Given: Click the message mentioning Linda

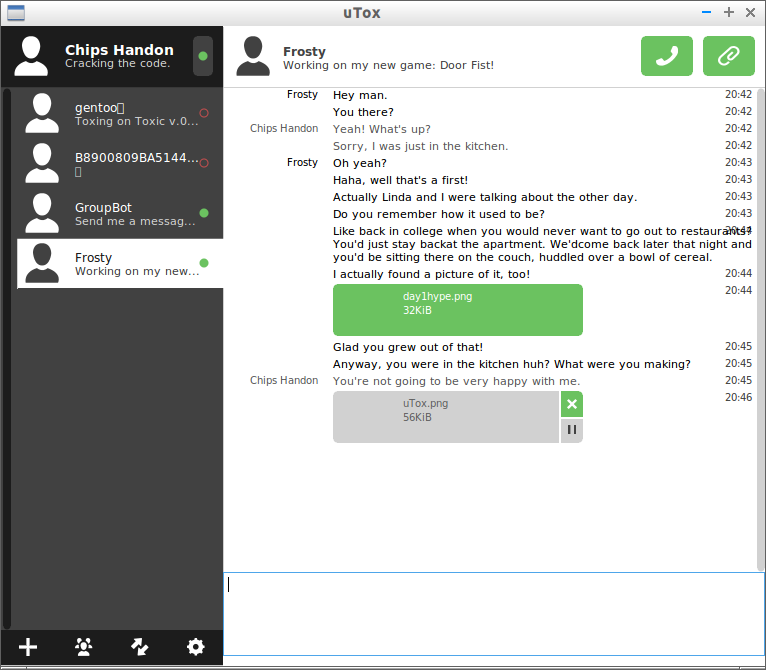Looking at the screenshot, I should [x=485, y=197].
